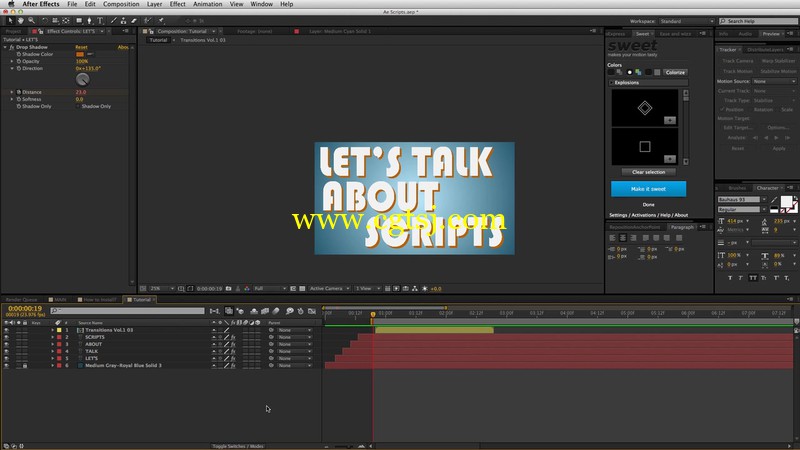The height and width of the screenshot is (450, 800).
Task: Open Brainstorm from the timeline
Action: [289, 311]
